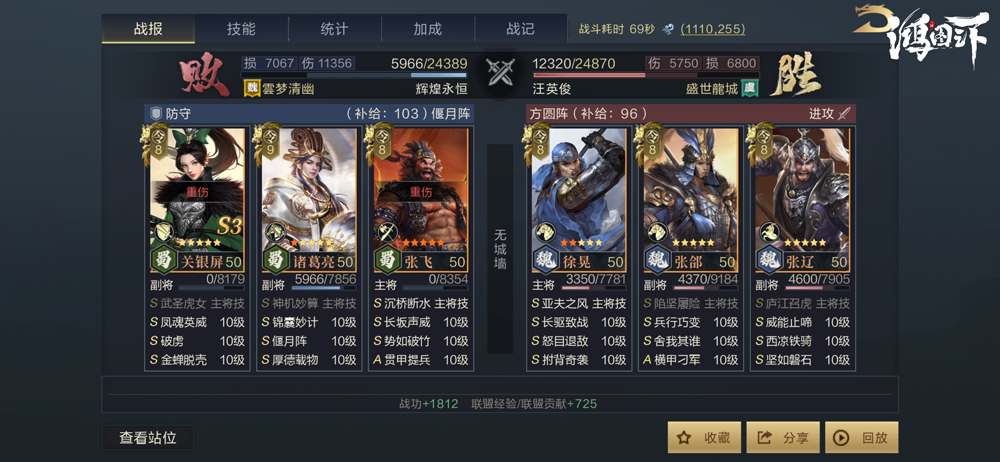Select 徐晃 general portrait card

click(x=579, y=200)
